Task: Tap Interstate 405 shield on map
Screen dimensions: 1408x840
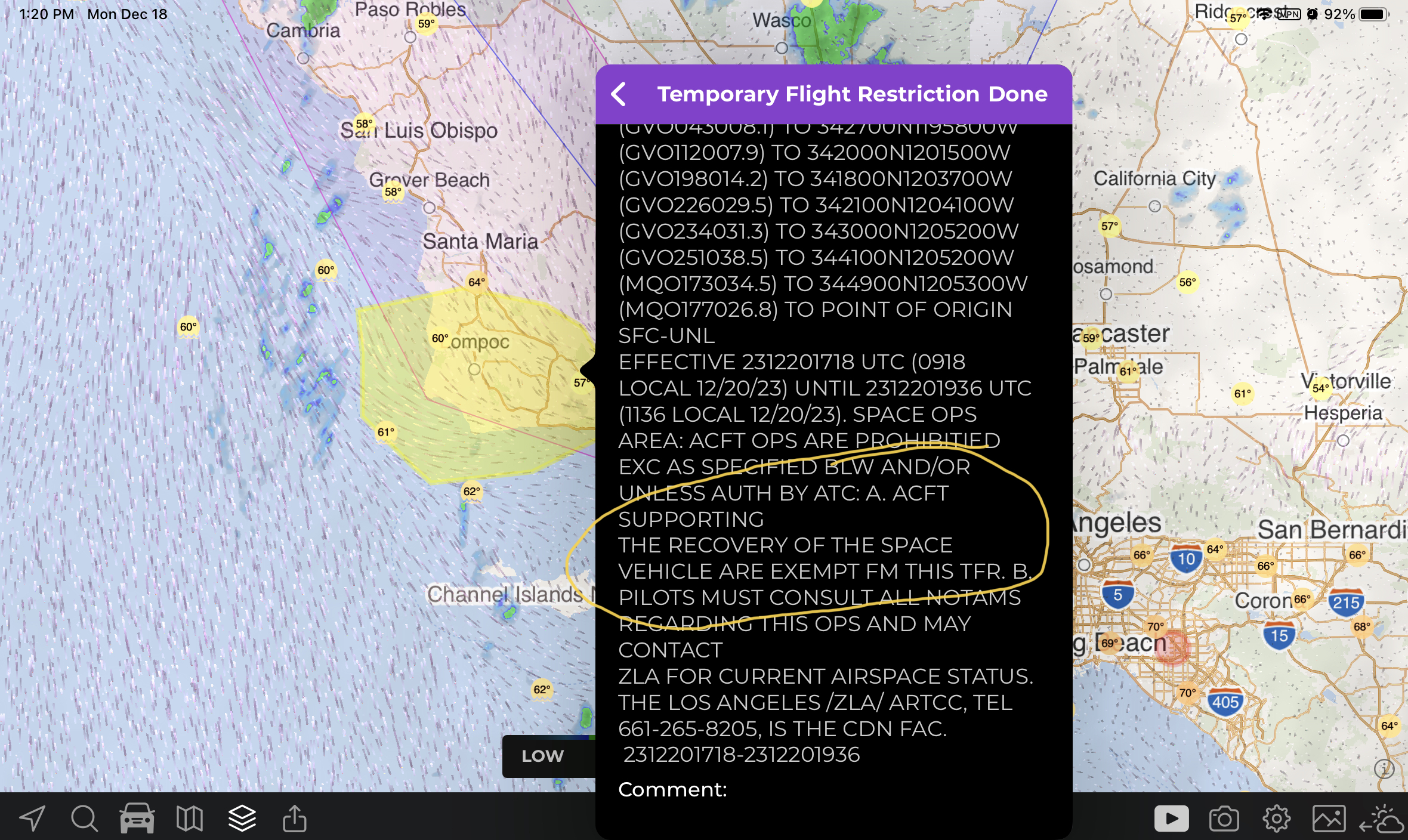Action: 1225,702
